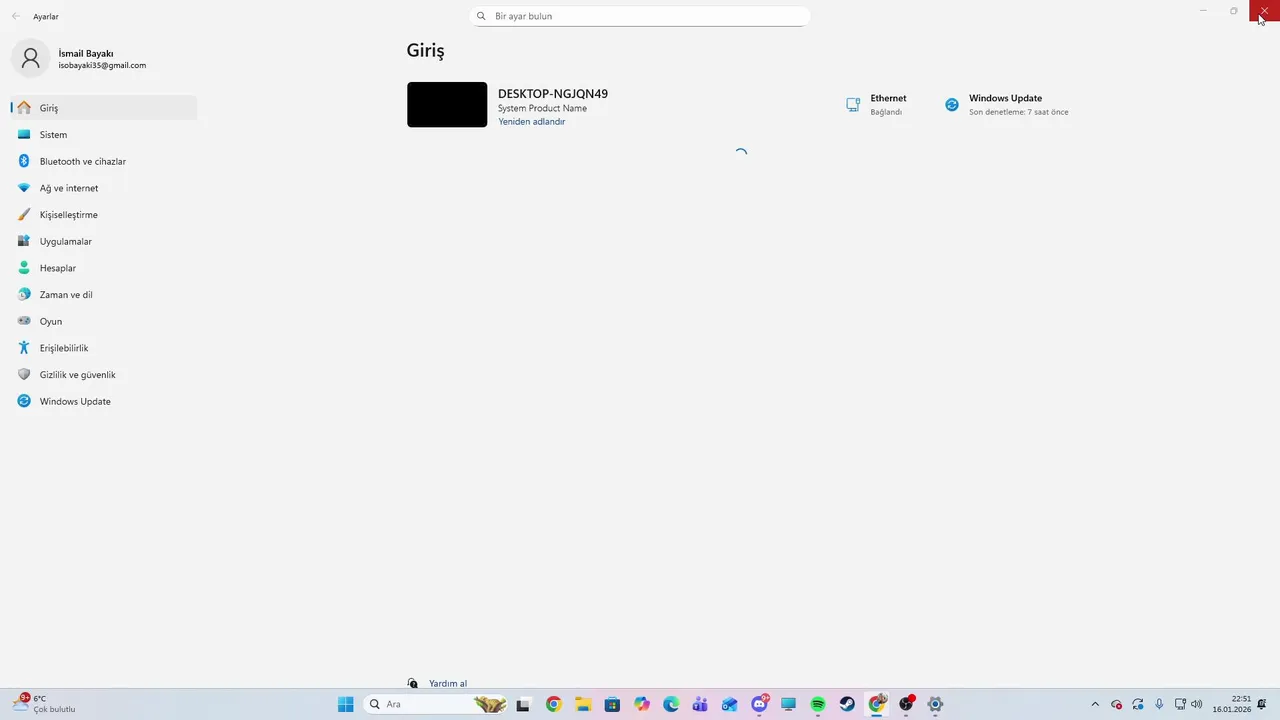Screen dimensions: 1280x720
Task: Open File Explorer from the taskbar
Action: 583,704
